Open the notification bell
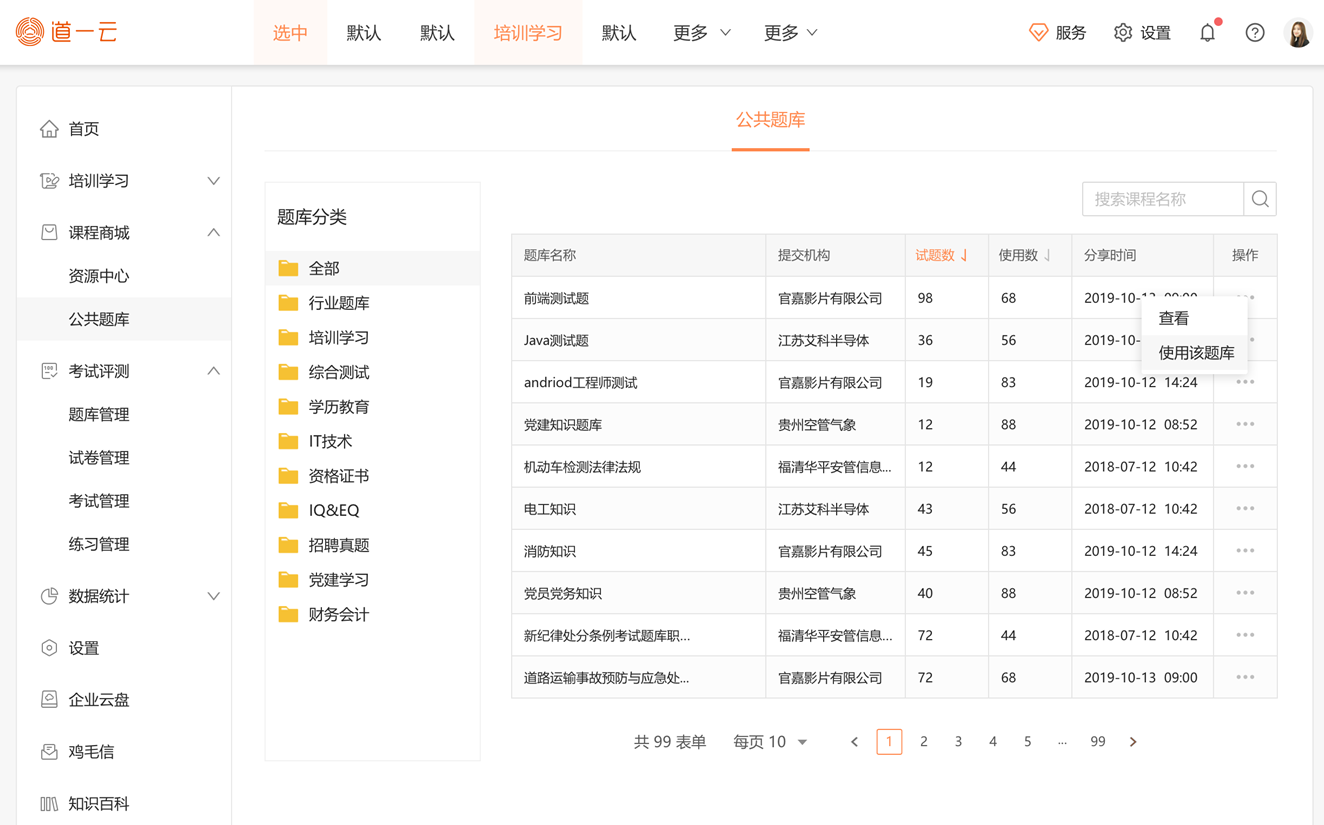 click(1208, 32)
